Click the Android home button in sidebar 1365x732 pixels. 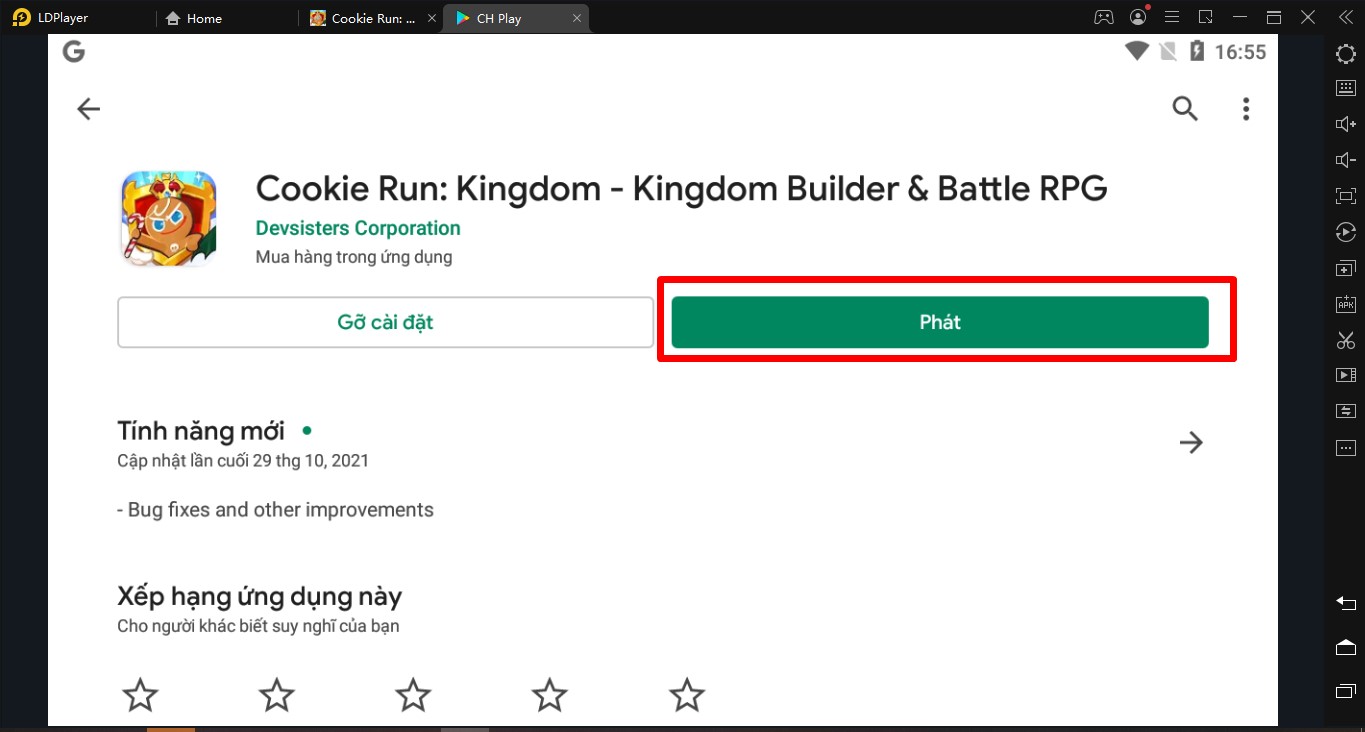(1346, 647)
